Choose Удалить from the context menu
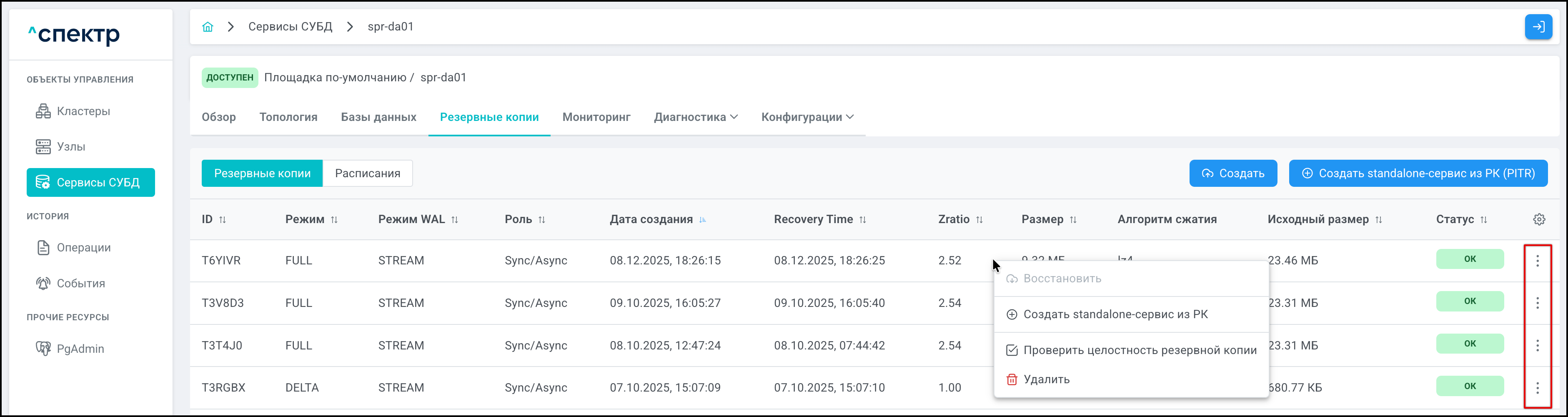The image size is (1568, 417). [x=1046, y=379]
